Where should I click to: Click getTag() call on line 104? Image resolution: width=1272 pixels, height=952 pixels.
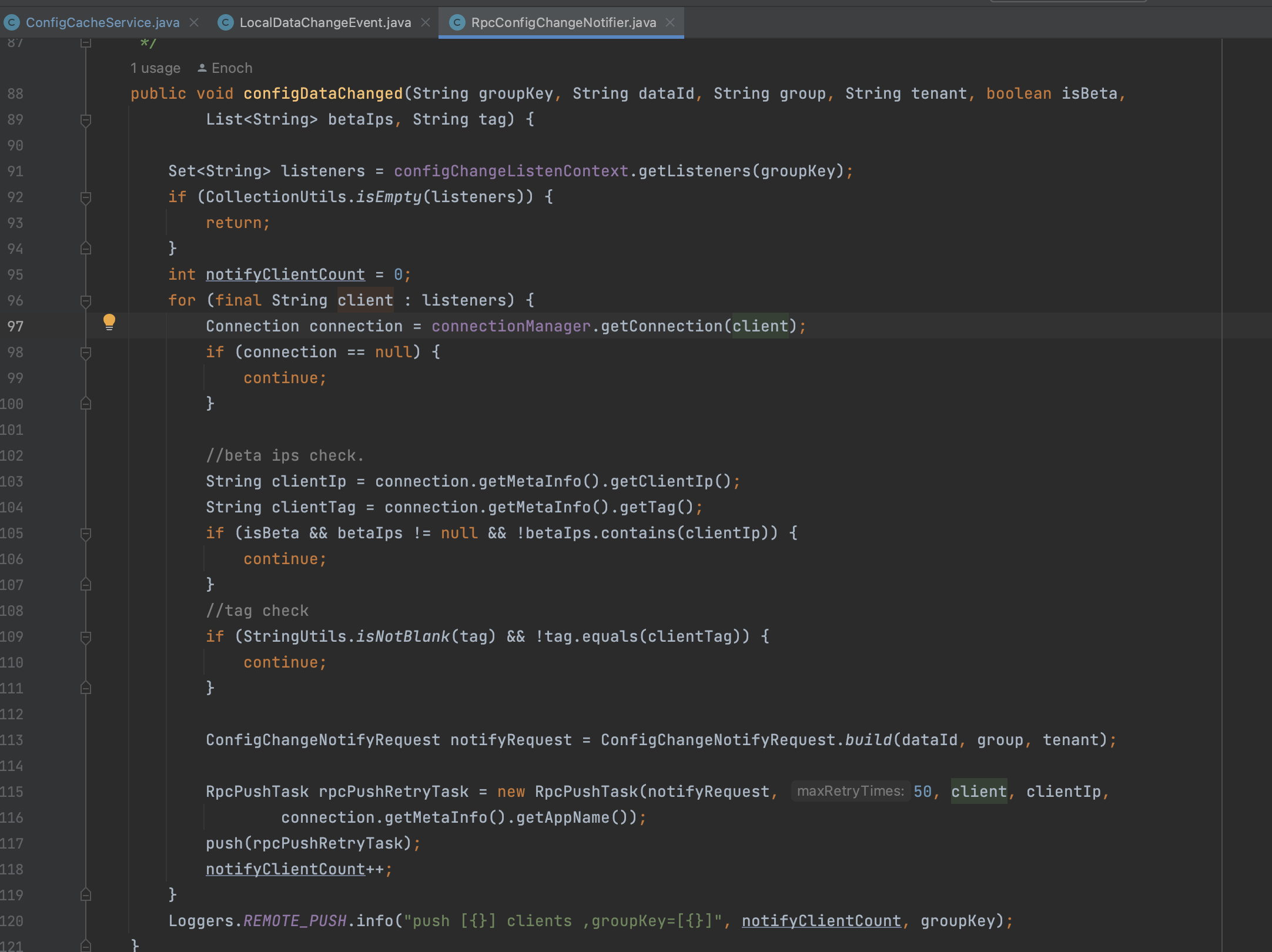[657, 507]
